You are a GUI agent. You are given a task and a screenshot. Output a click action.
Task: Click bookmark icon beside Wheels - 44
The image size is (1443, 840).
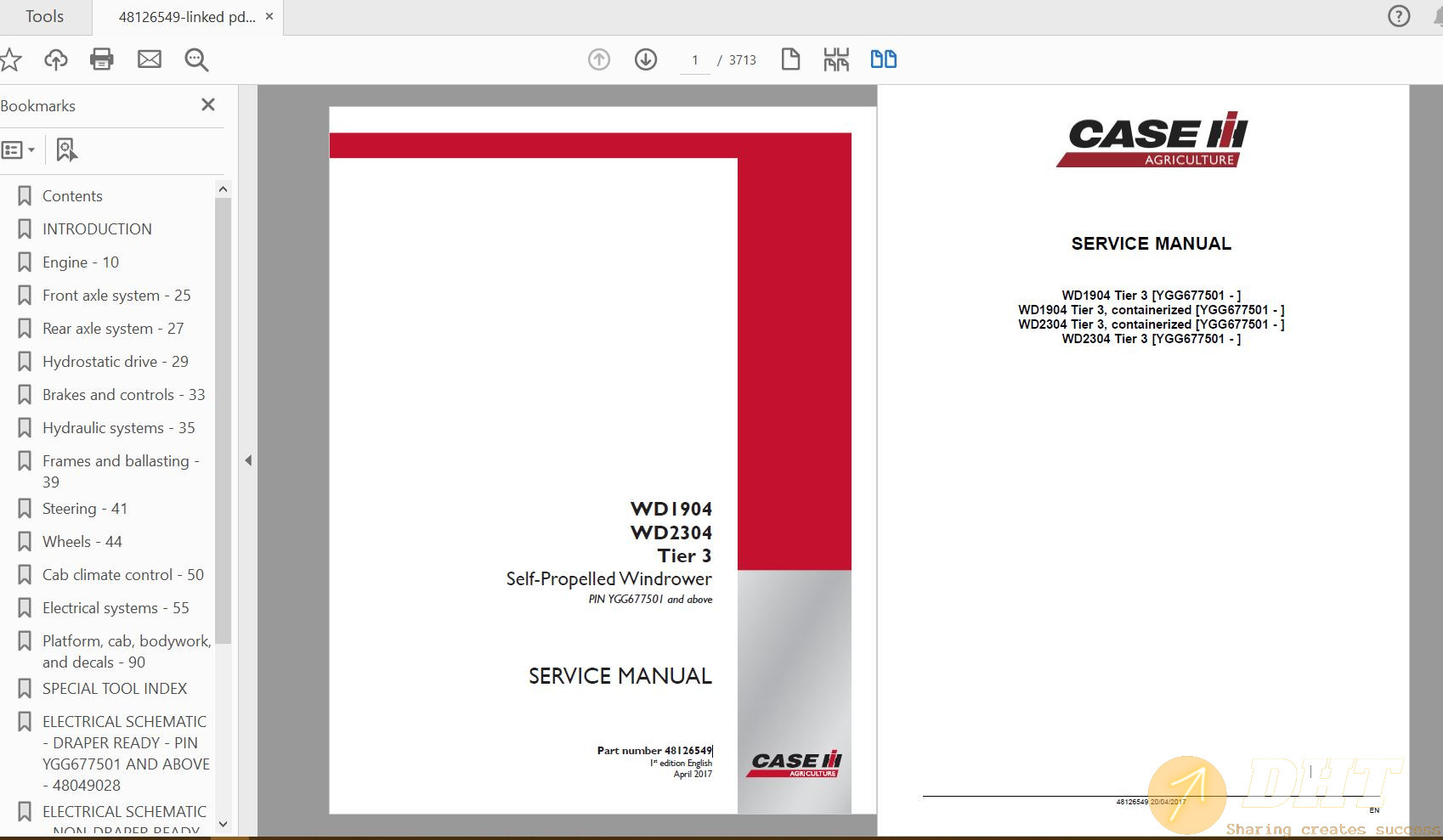pyautogui.click(x=25, y=542)
